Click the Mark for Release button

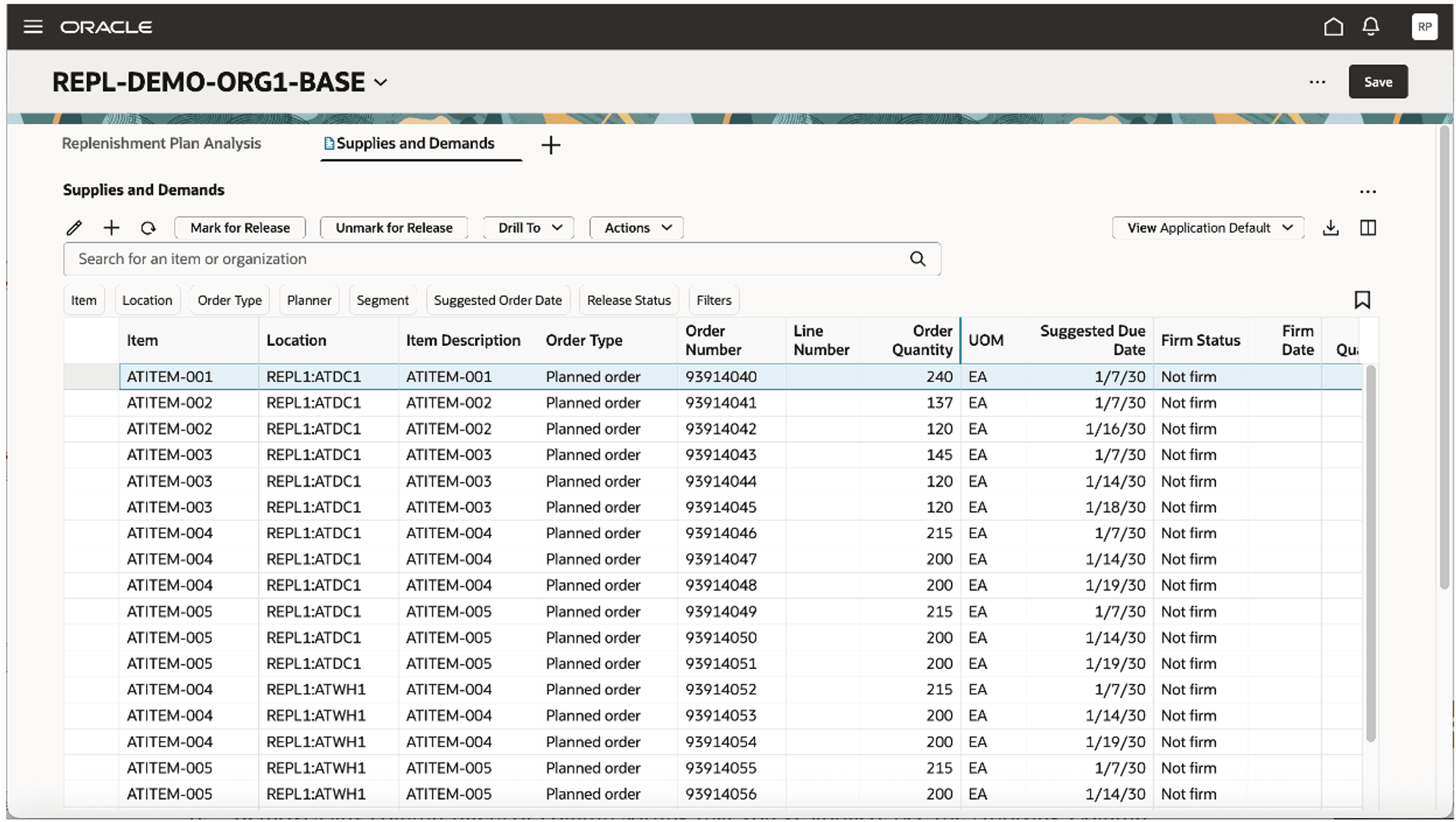click(240, 228)
